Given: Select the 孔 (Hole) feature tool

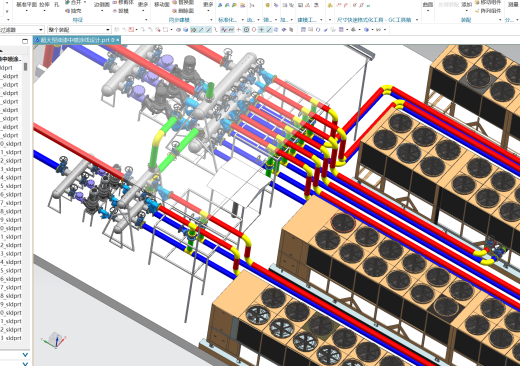Looking at the screenshot, I should coord(56,4).
